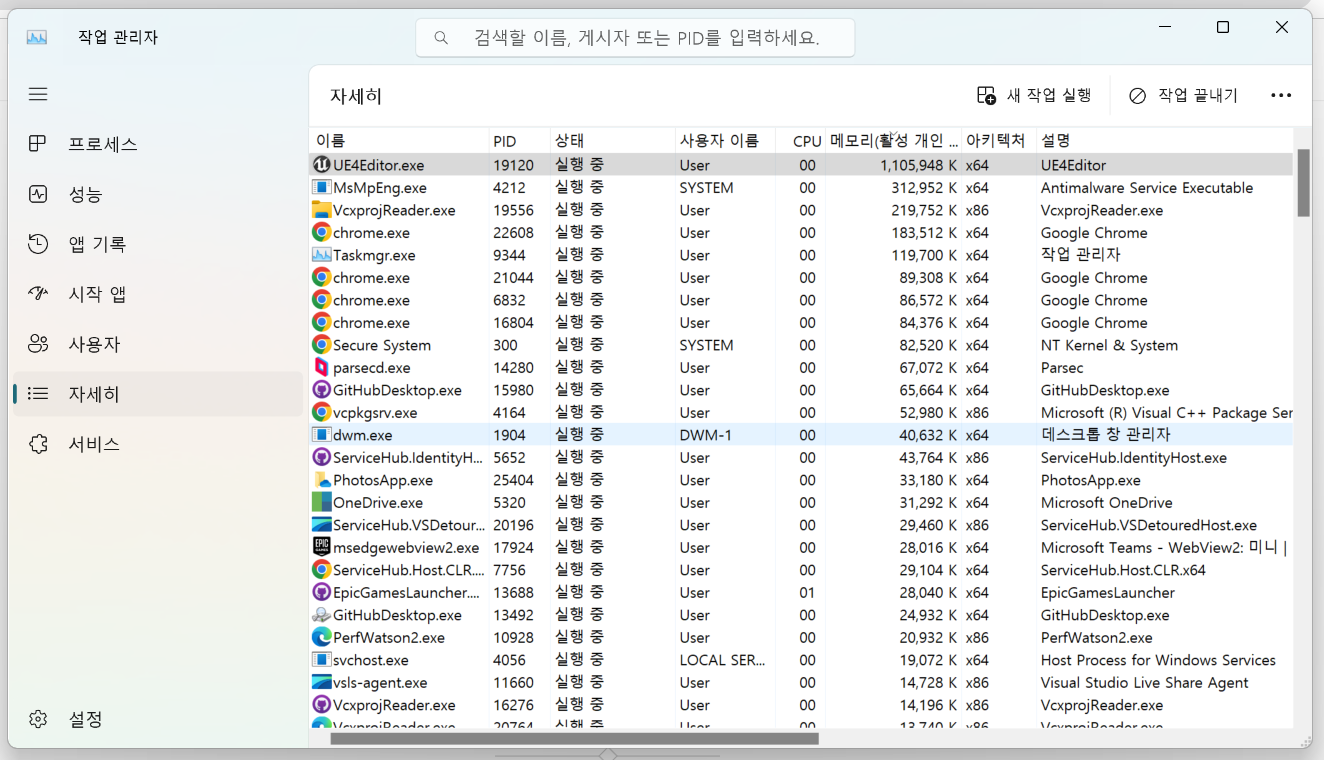Click the vertical scrollbar thumb
Screen dimensions: 1324x760
point(1304,183)
